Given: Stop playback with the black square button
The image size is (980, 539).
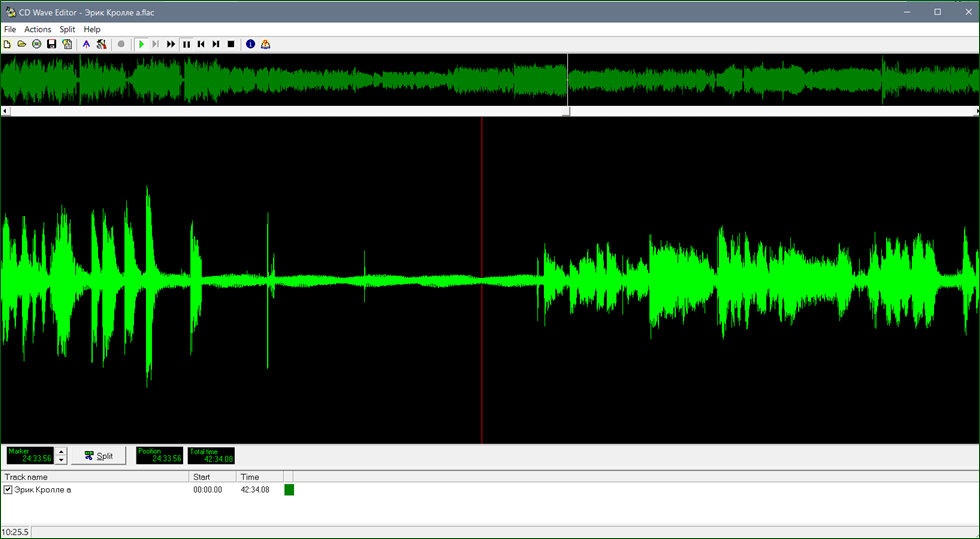Looking at the screenshot, I should [x=231, y=44].
